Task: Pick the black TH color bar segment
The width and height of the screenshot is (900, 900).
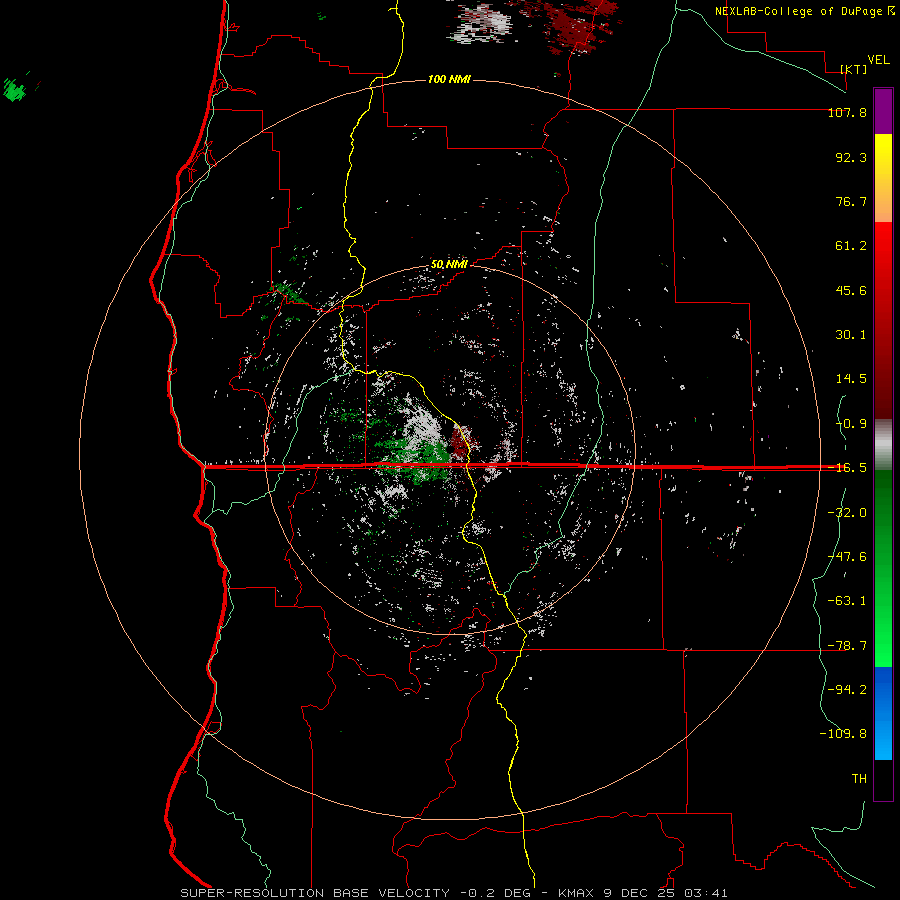Action: coord(883,779)
